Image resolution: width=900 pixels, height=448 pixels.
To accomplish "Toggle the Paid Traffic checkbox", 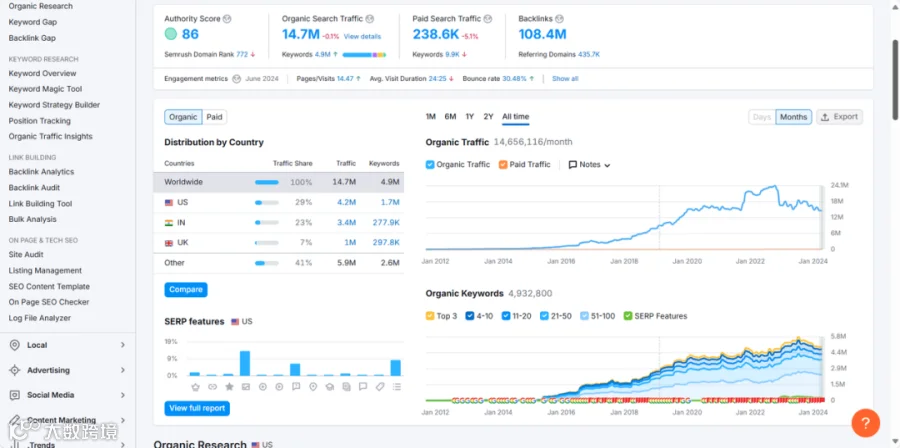I will [x=503, y=165].
